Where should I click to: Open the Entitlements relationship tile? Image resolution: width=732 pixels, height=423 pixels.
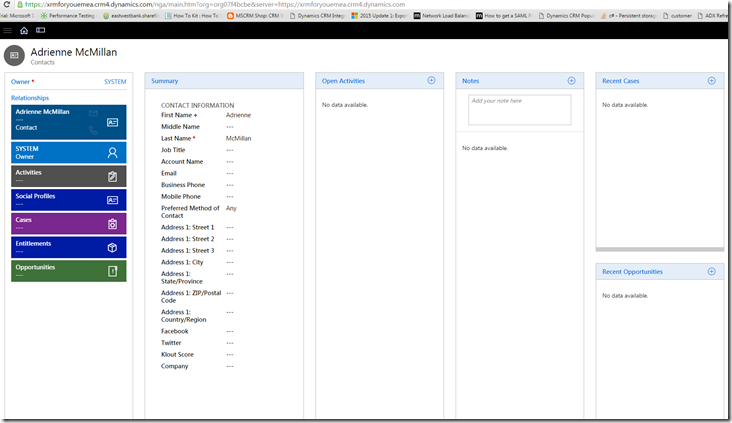point(69,247)
